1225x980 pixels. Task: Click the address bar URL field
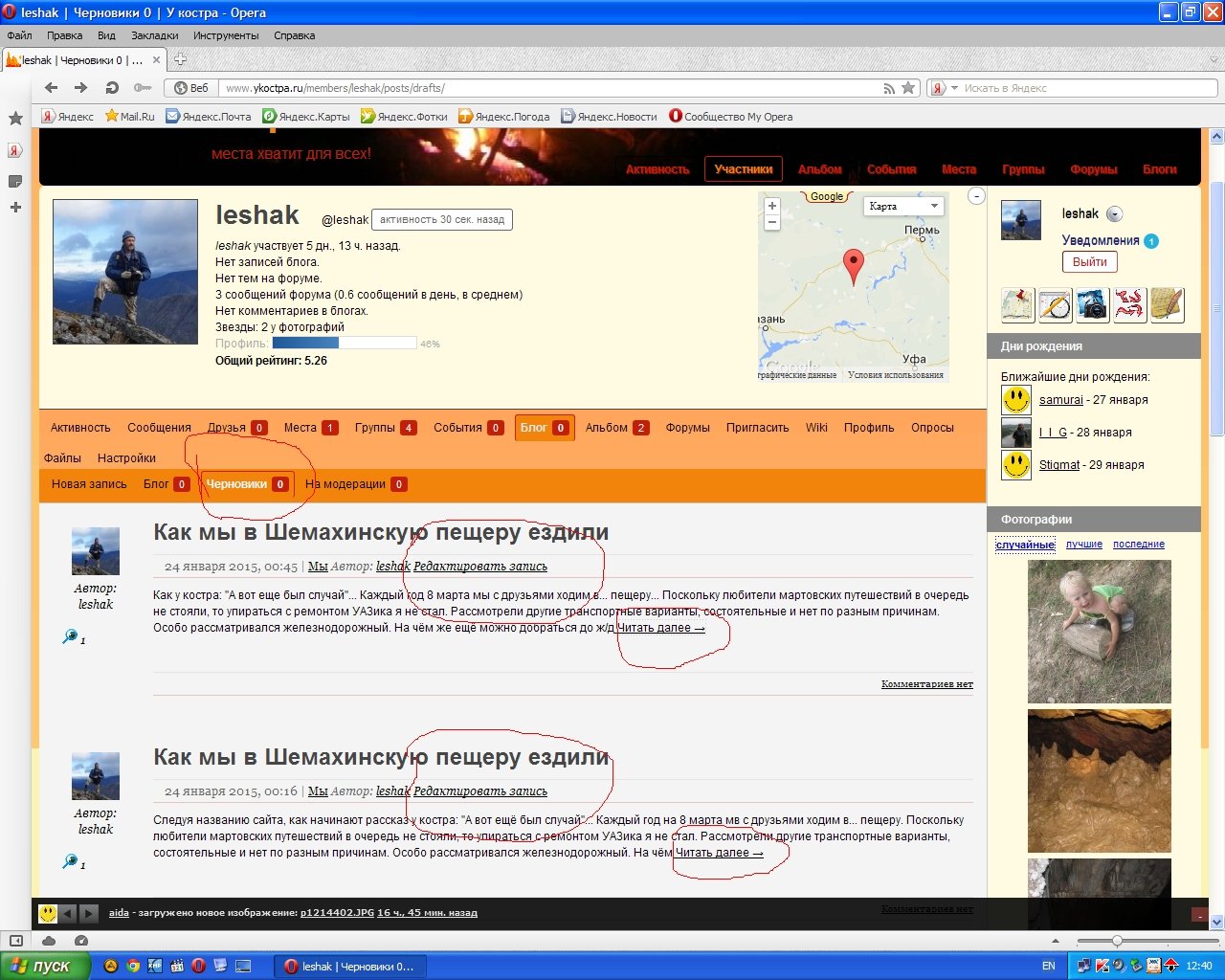click(546, 88)
